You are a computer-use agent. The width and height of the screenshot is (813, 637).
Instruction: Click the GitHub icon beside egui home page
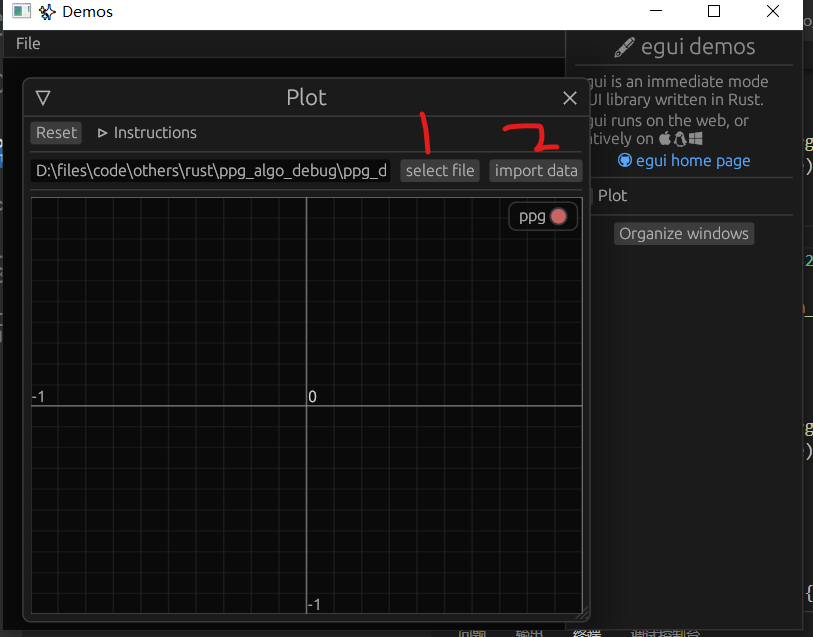coord(625,161)
